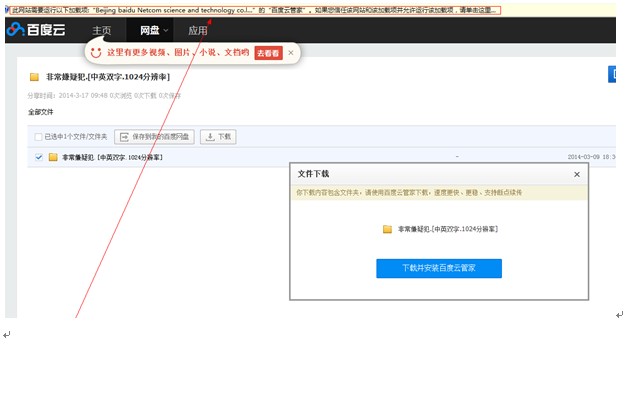
Task: Open the 主页 home tab
Action: pyautogui.click(x=101, y=30)
